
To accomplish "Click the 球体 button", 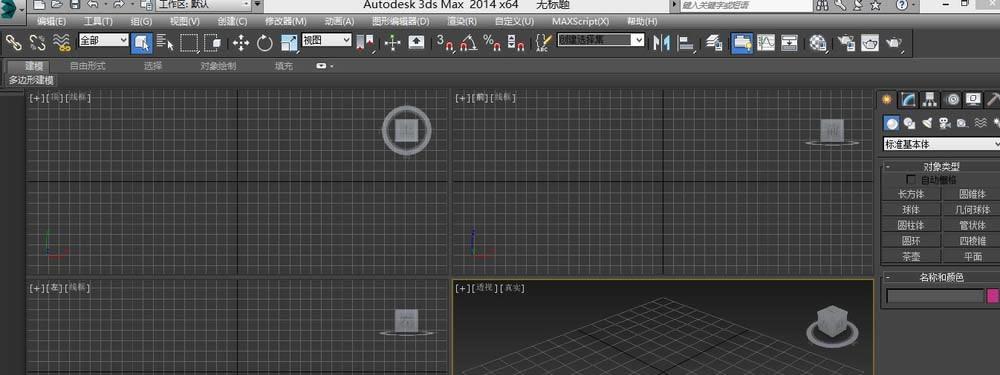I will 911,209.
